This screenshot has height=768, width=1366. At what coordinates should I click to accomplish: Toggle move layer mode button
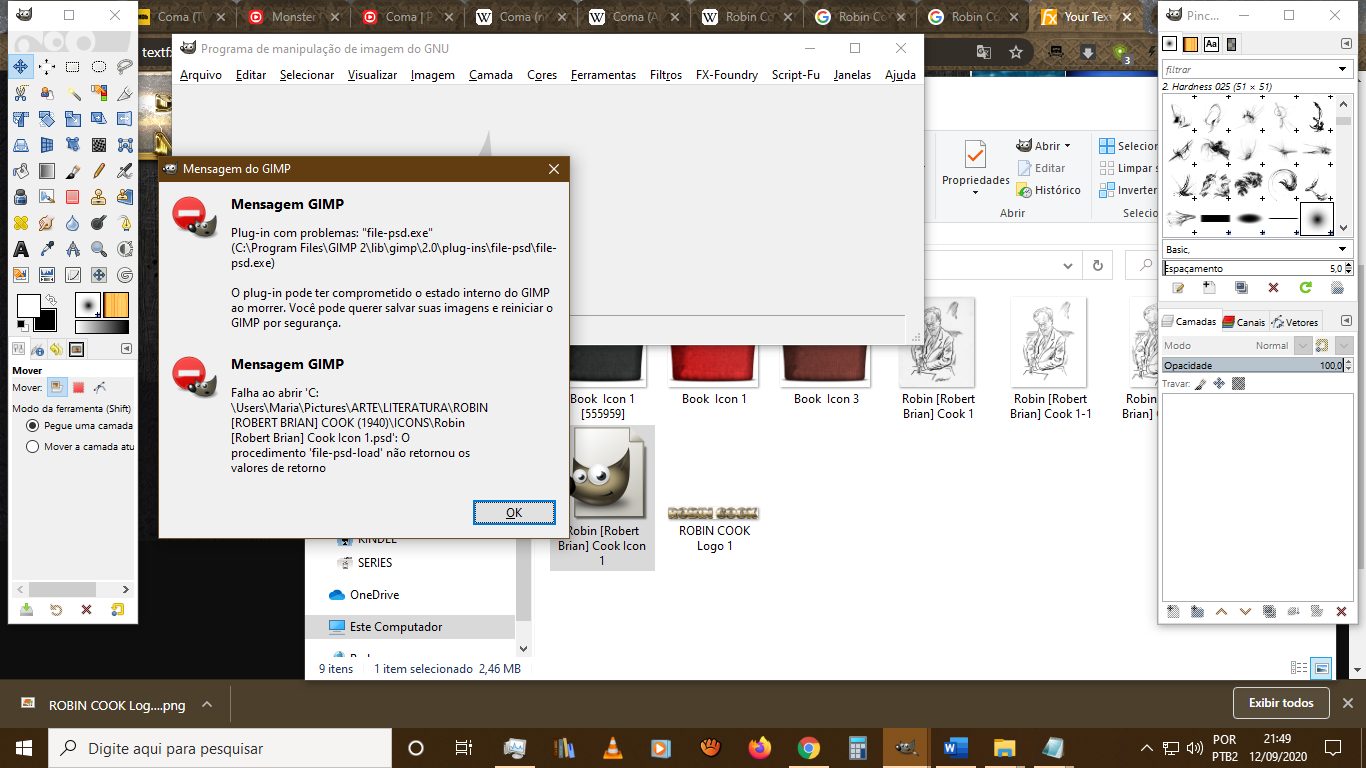(57, 387)
